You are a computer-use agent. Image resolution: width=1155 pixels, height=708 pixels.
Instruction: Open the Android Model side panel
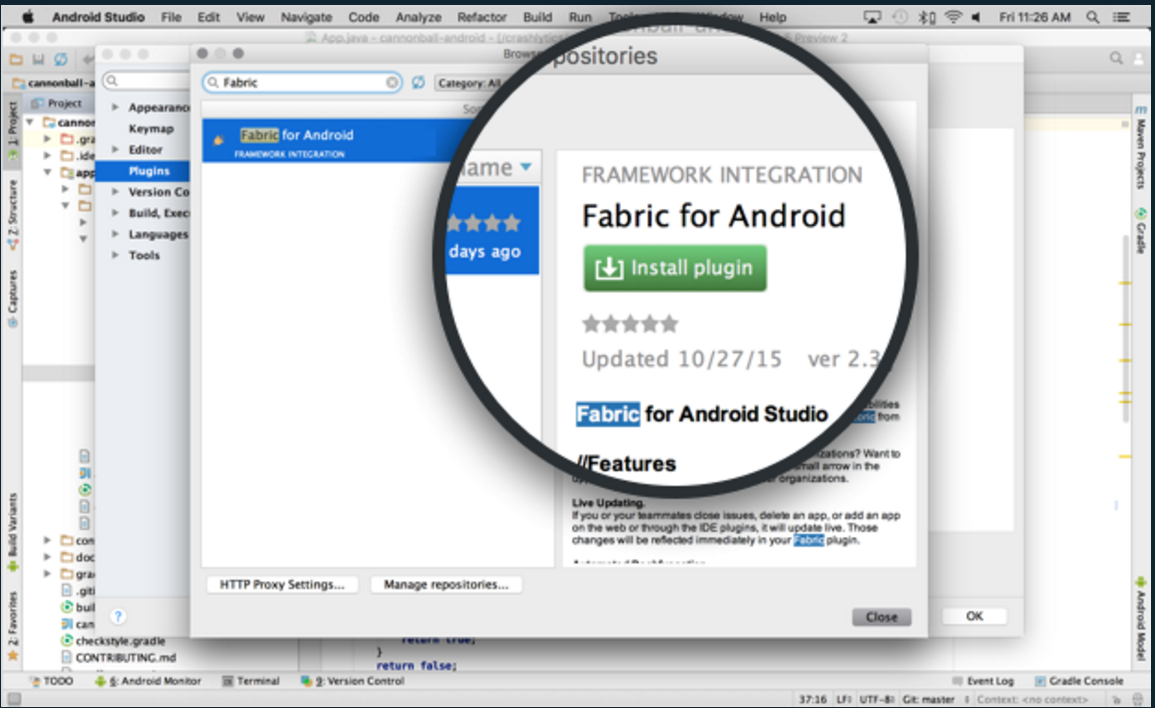(x=1141, y=619)
